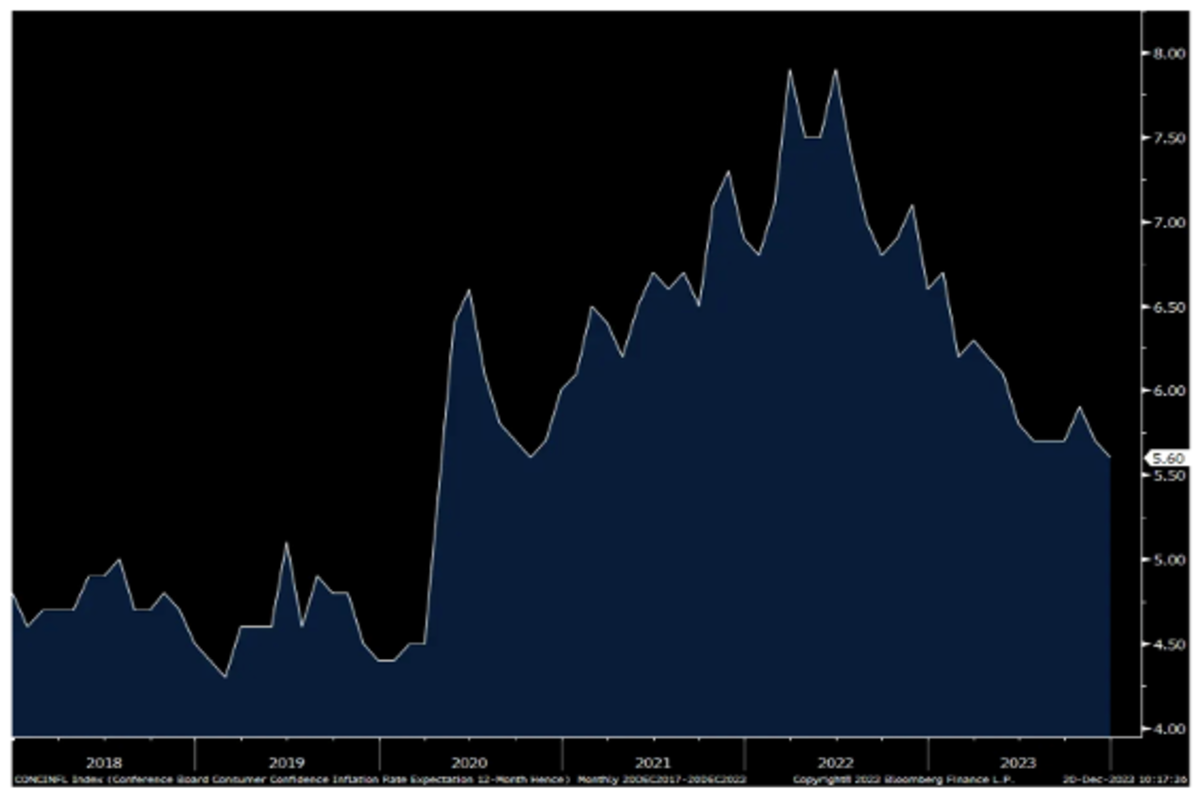1200x800 pixels.
Task: Click the 4.00 y-axis label
Action: (1163, 729)
